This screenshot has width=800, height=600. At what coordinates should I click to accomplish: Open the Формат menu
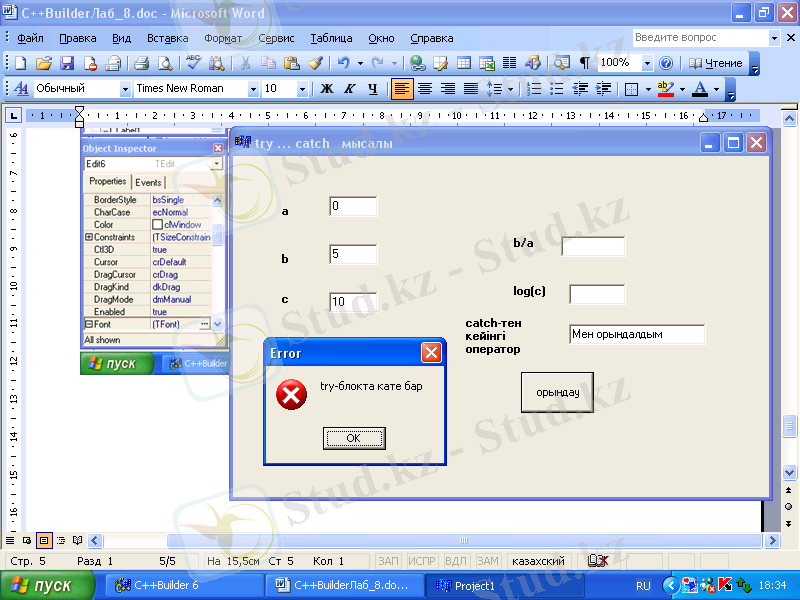coord(223,38)
